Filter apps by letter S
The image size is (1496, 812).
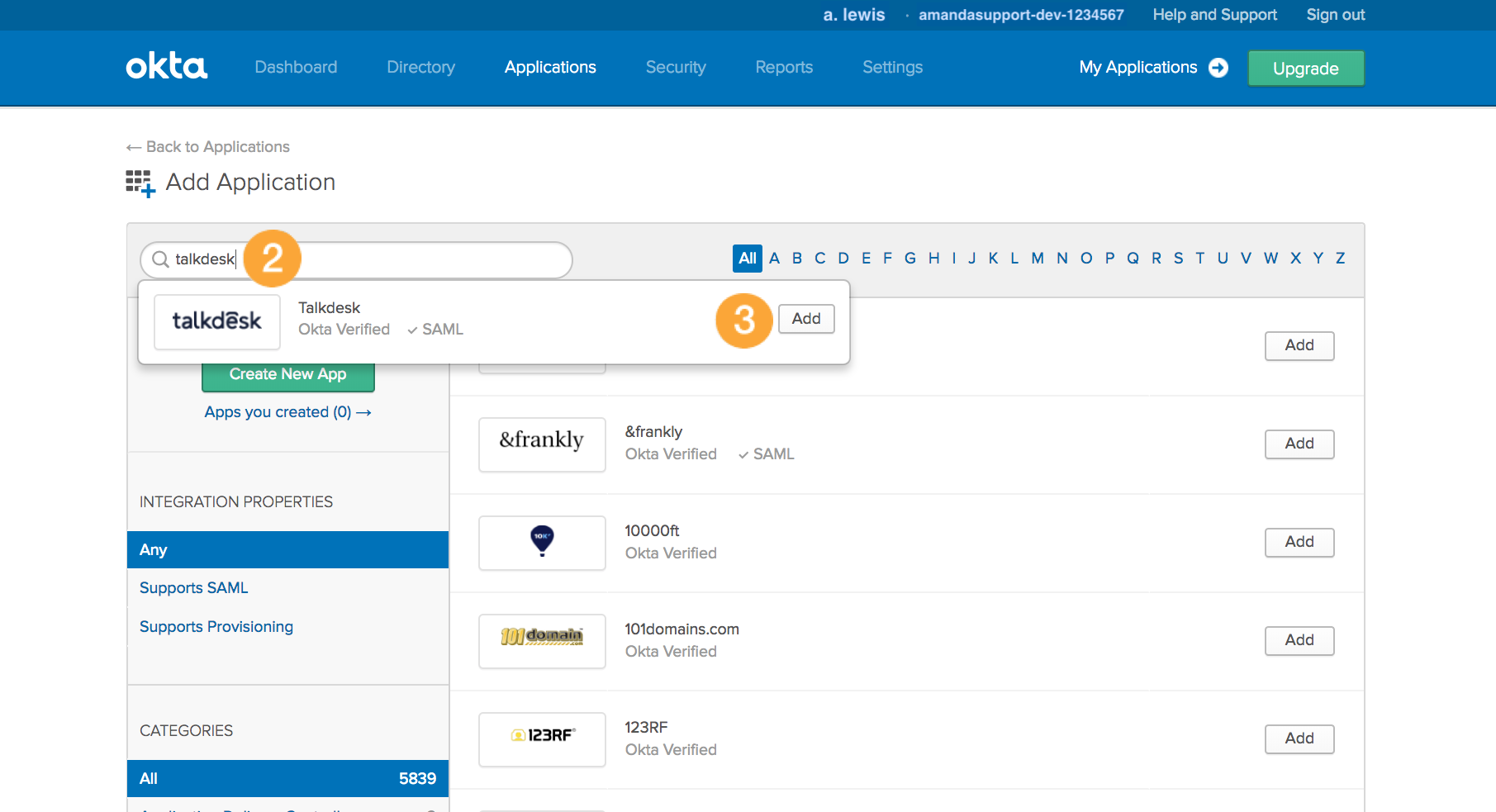coord(1179,259)
